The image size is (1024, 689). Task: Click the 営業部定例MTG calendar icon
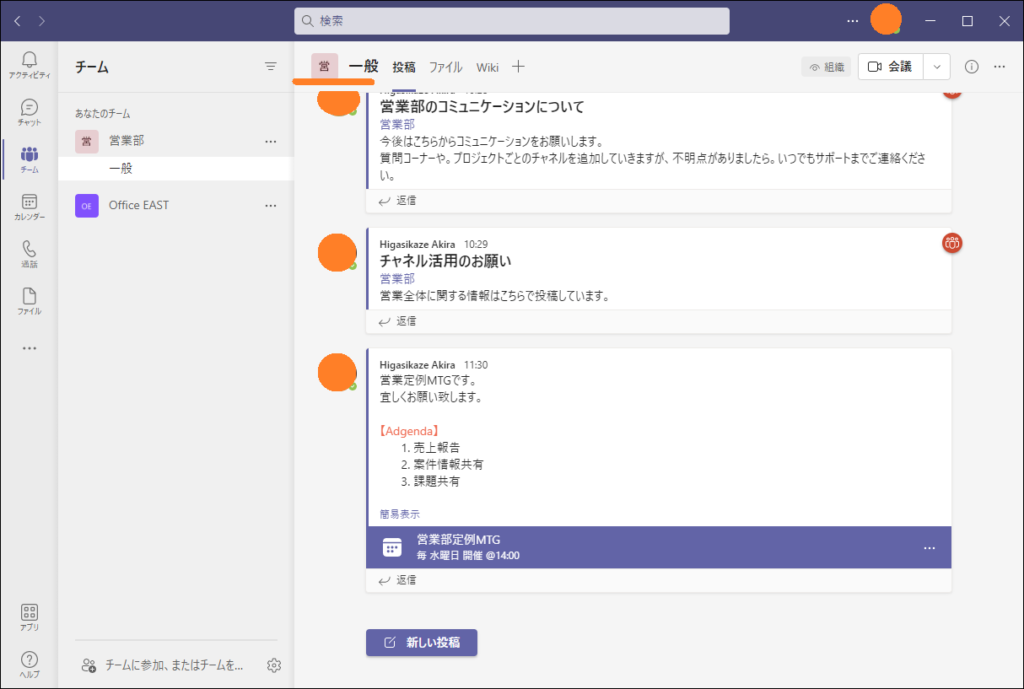click(392, 548)
